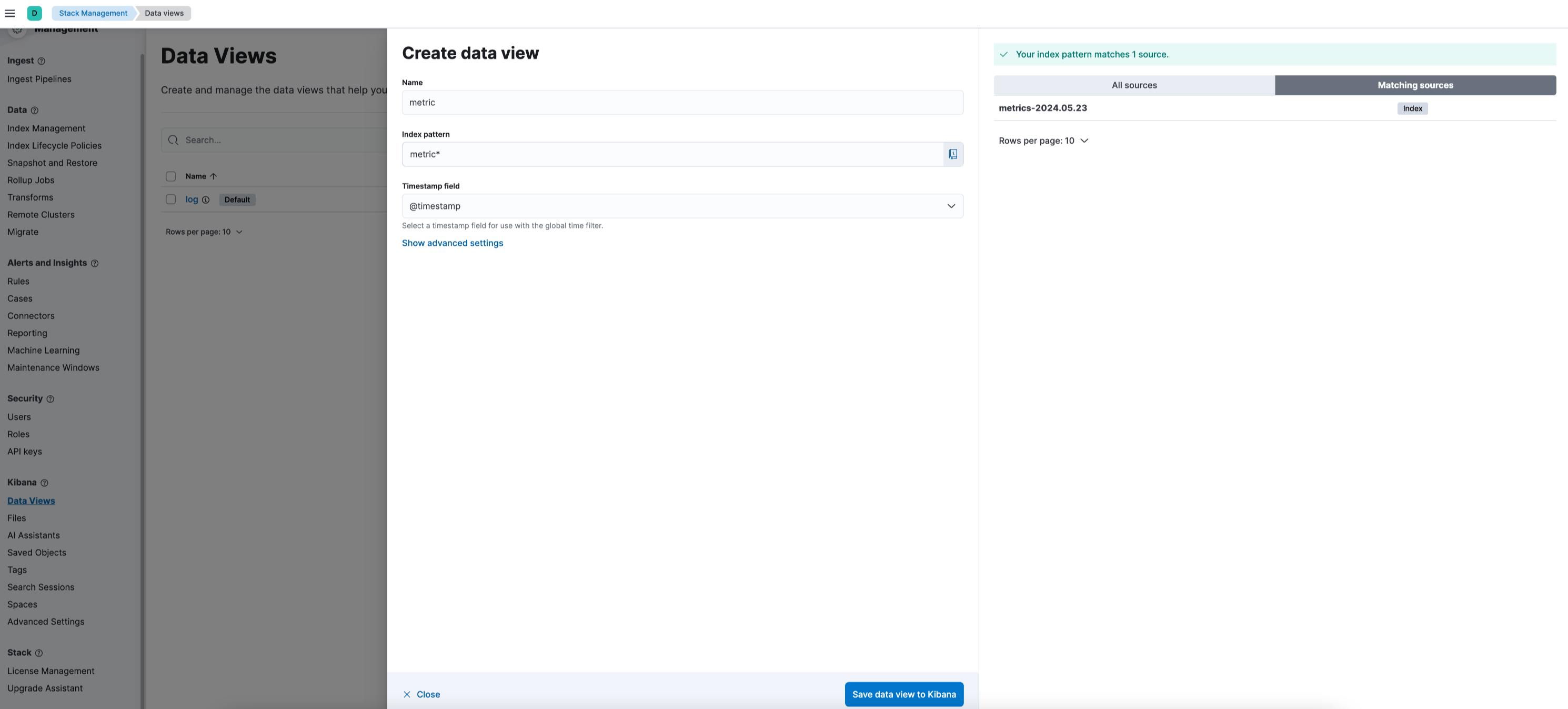Open Saved Objects
This screenshot has width=1568, height=709.
coord(36,553)
